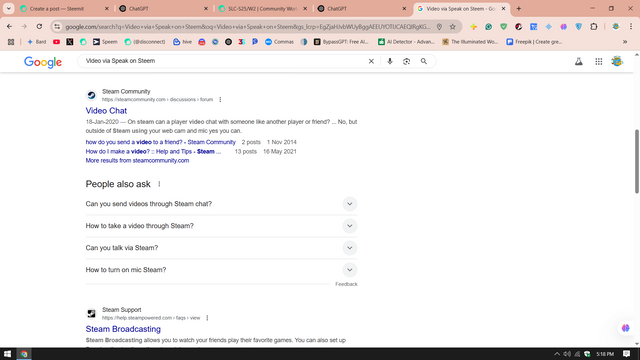Open the taskbar volume control
This screenshot has height=360, width=640.
pos(567,354)
